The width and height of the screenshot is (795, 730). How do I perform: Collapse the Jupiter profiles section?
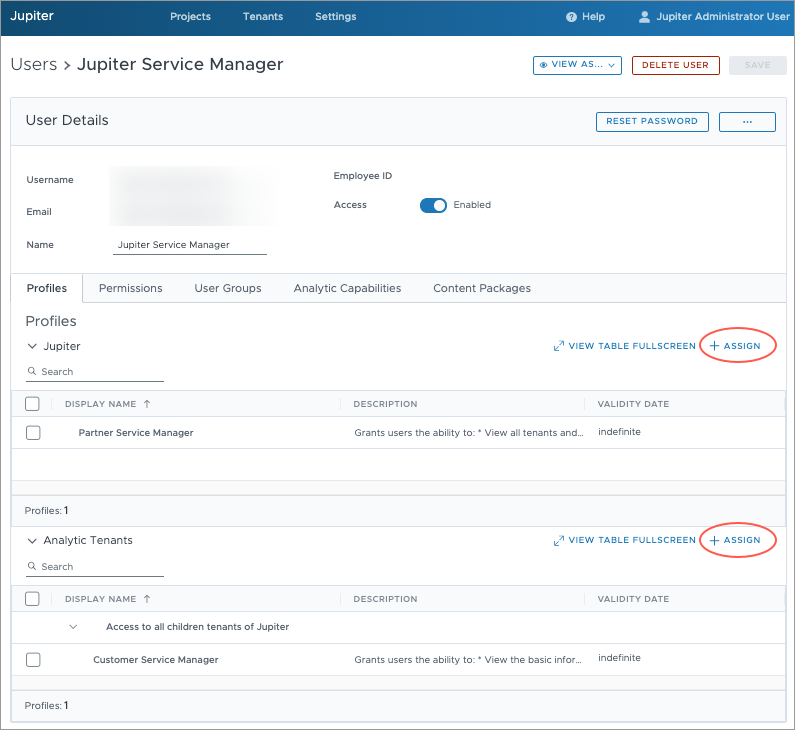click(x=32, y=346)
